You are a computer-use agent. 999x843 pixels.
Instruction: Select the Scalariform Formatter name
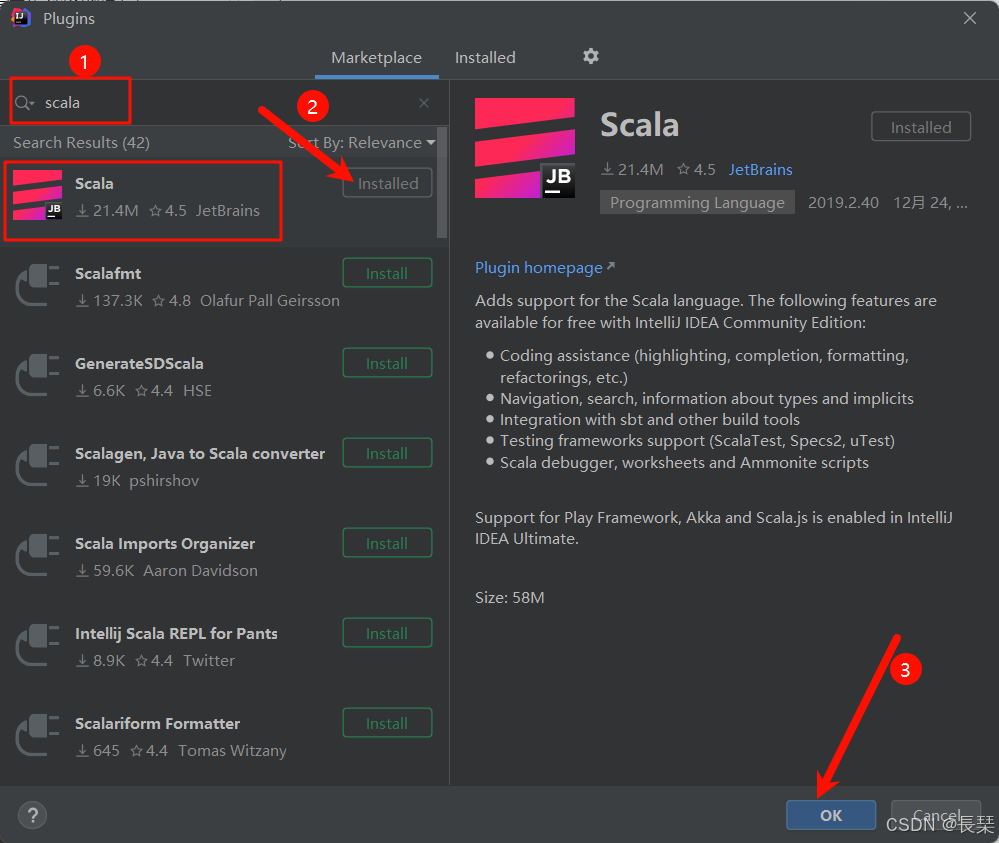[x=157, y=724]
